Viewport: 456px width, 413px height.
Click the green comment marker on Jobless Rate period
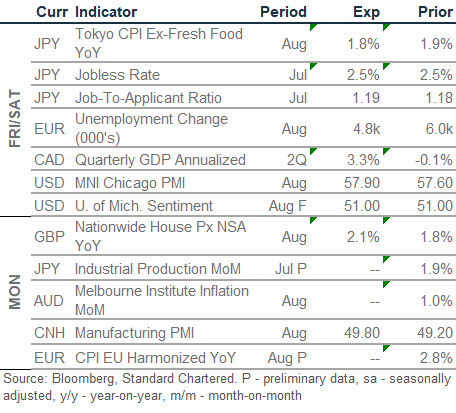click(313, 66)
